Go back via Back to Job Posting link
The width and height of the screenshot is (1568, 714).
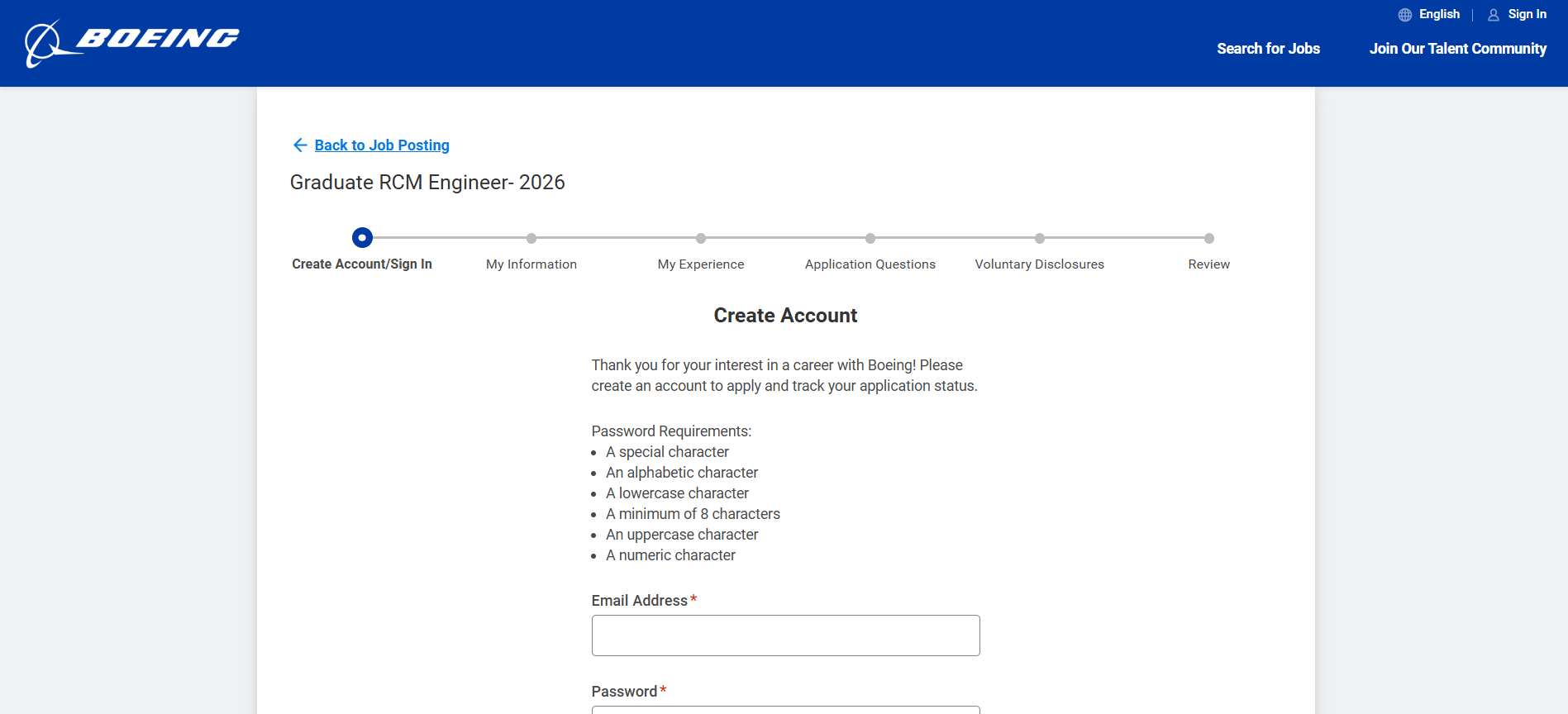[382, 145]
